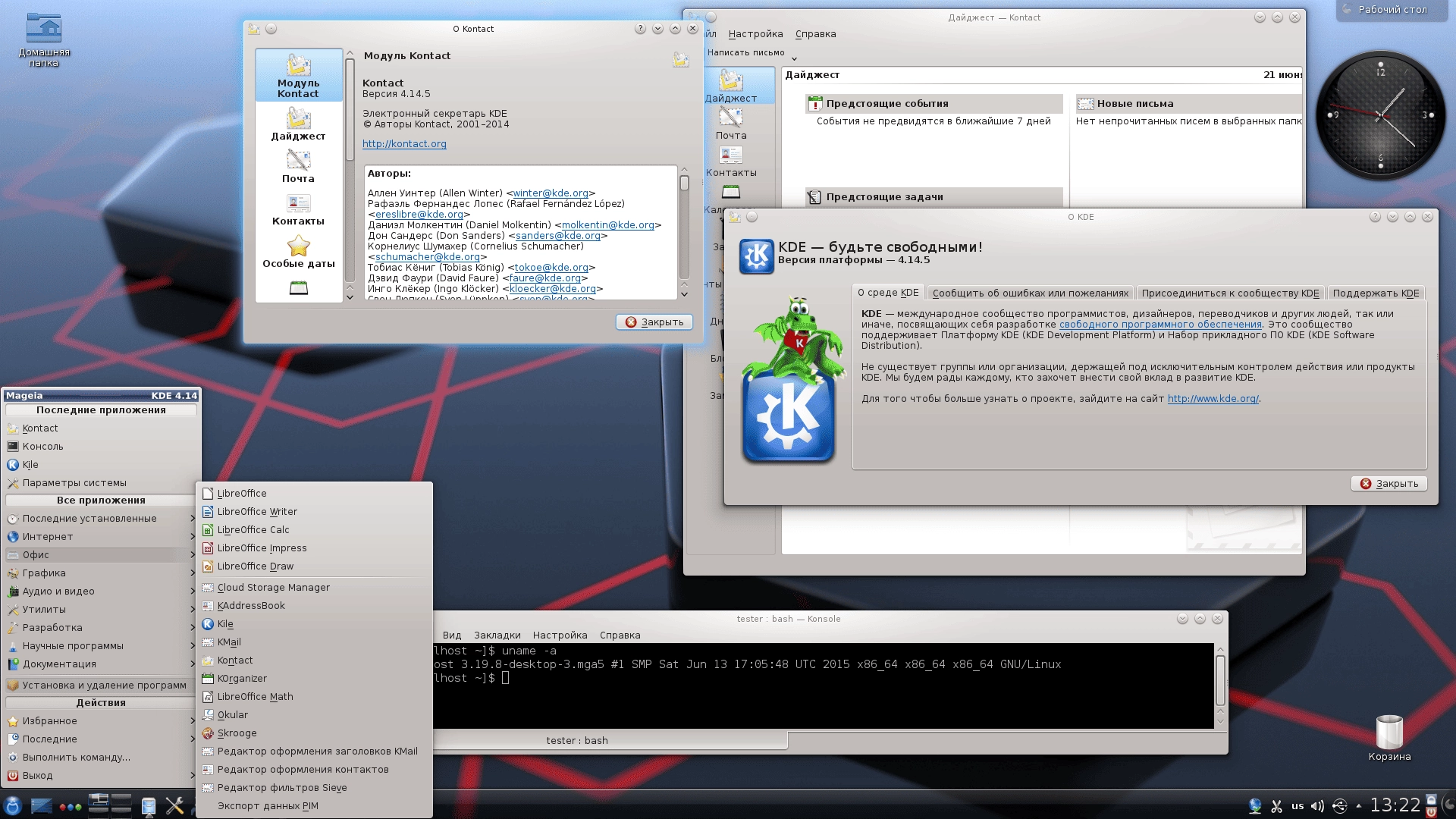Viewport: 1456px width, 819px height.
Task: Click the help question-mark in About Kontact titlebar
Action: (640, 29)
